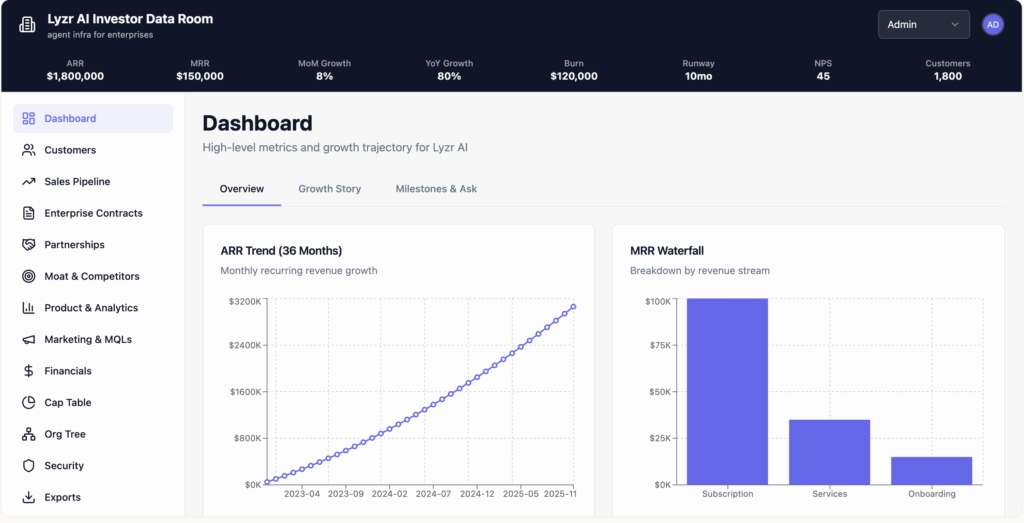Click the Exports download icon
Image resolution: width=1024 pixels, height=523 pixels.
tap(28, 497)
